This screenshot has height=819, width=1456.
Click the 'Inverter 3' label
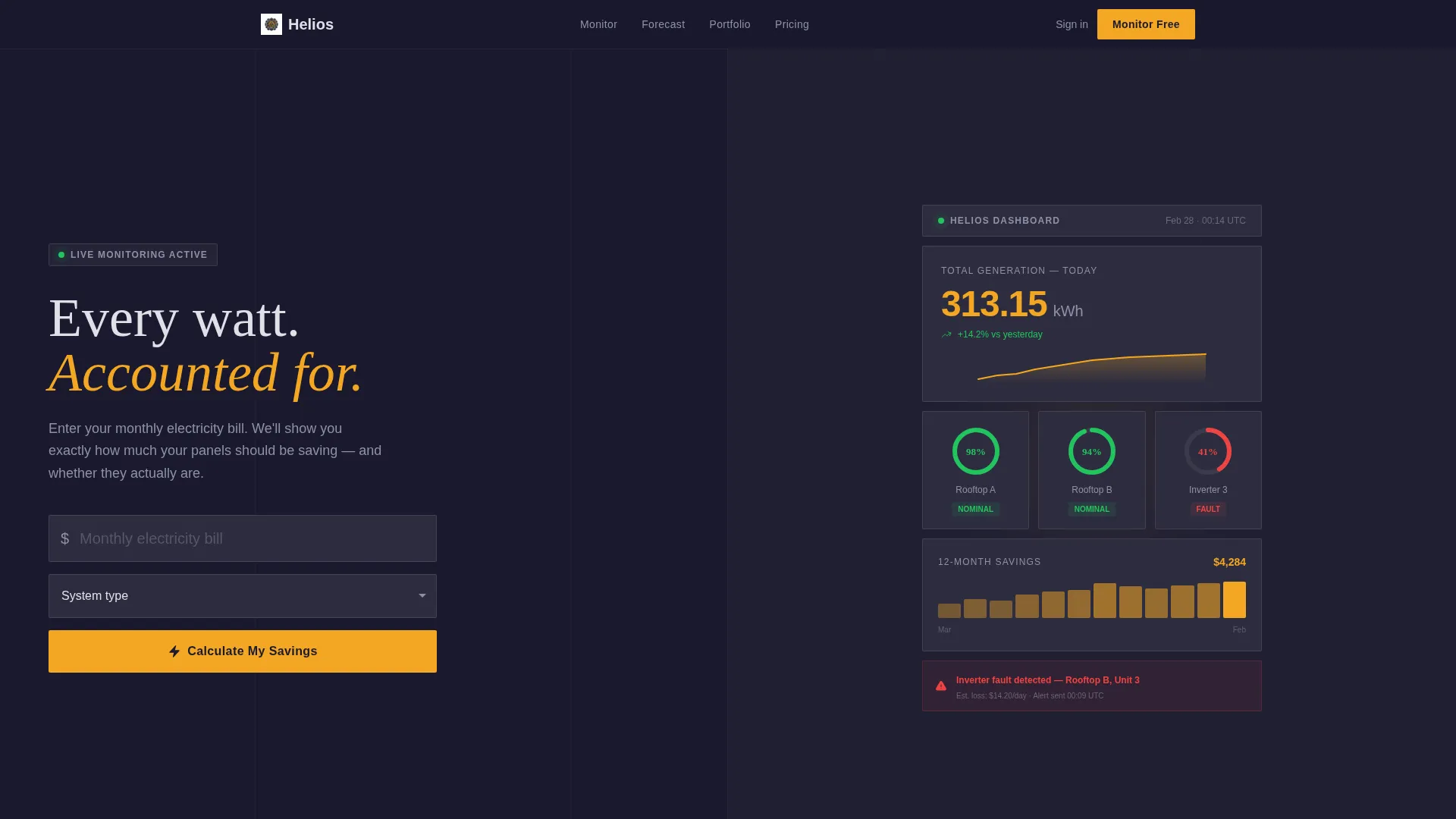click(x=1208, y=490)
